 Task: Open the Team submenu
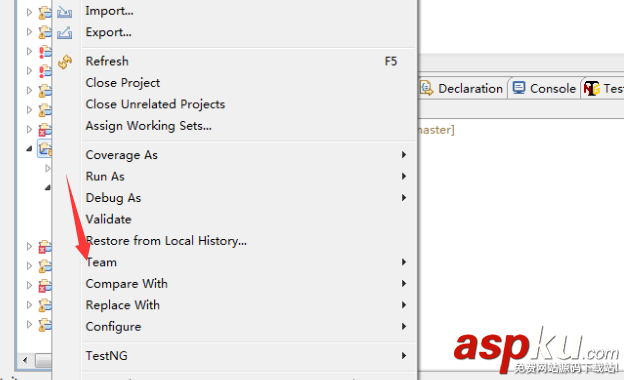(x=249, y=262)
